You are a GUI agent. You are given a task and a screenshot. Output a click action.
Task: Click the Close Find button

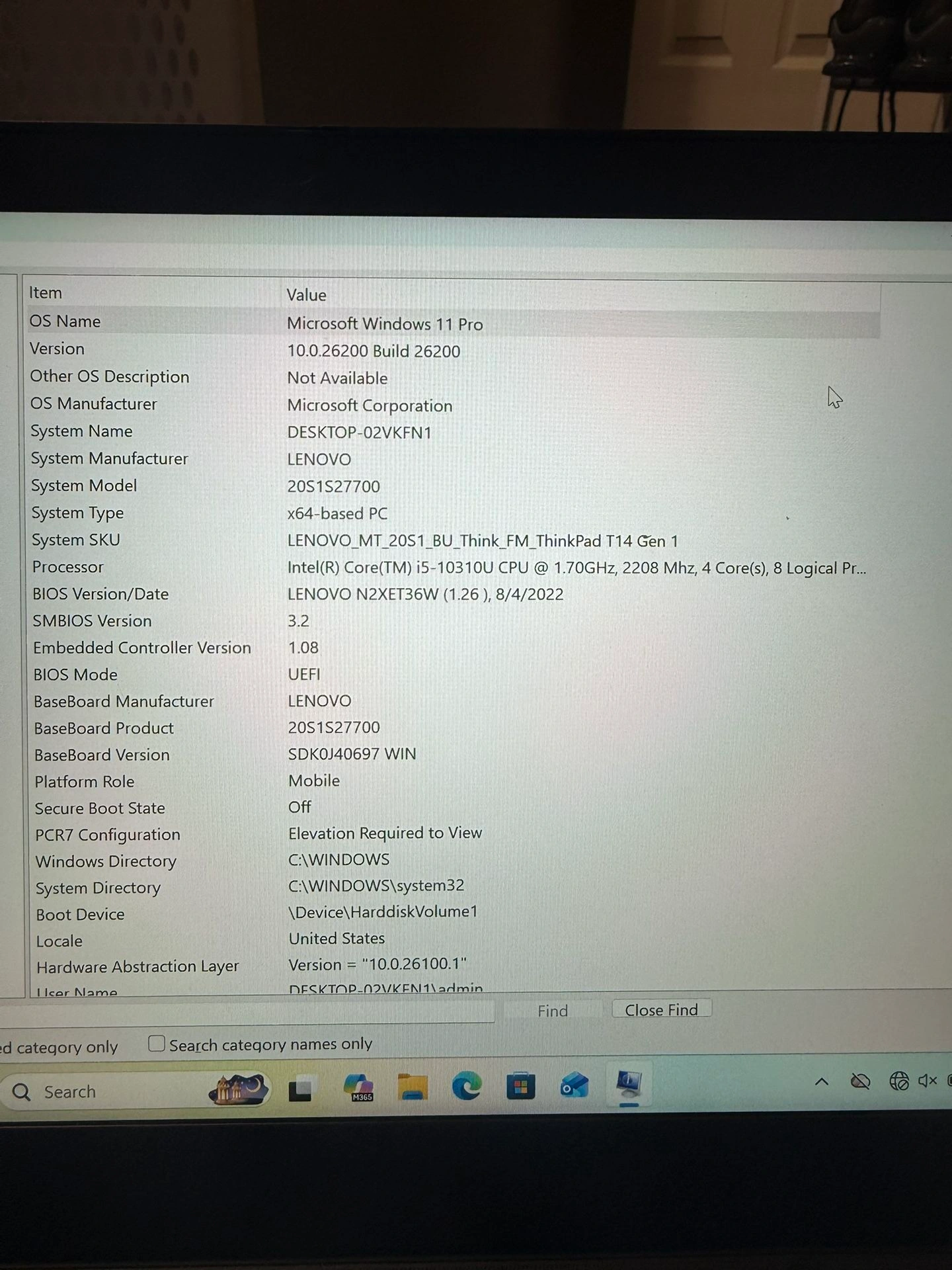coord(661,1010)
